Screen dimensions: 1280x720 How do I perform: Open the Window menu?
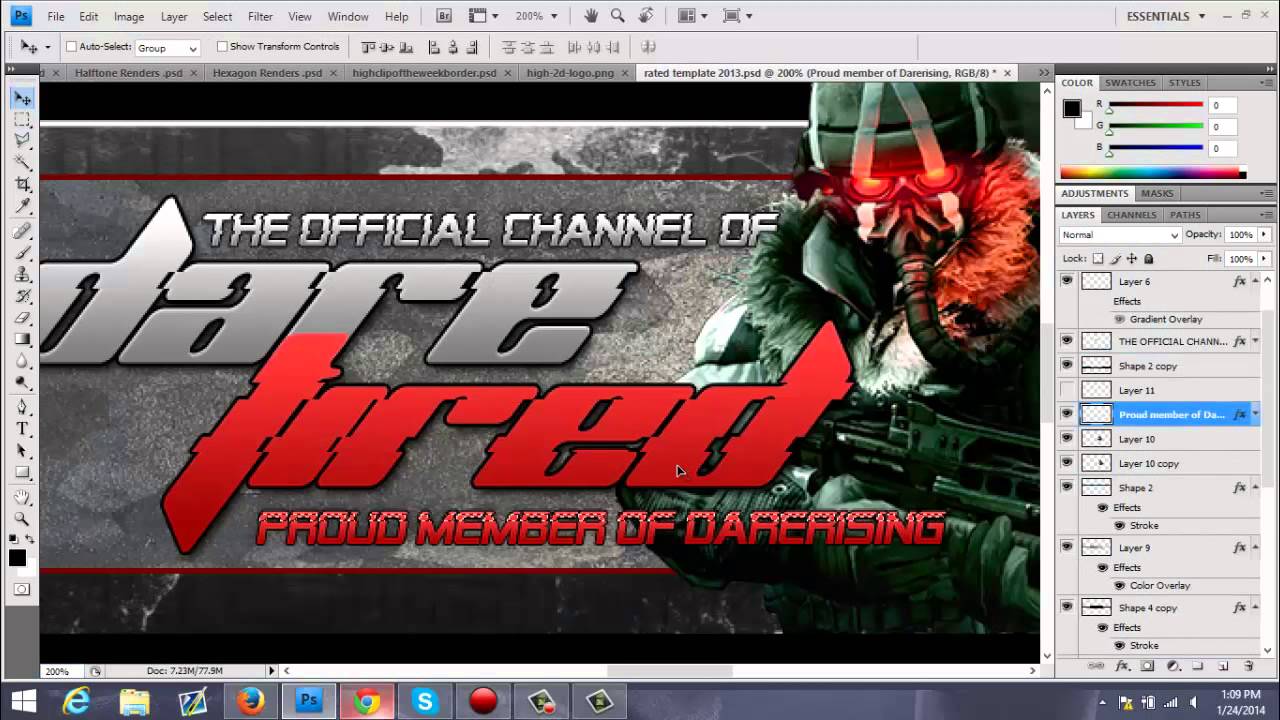(x=348, y=17)
